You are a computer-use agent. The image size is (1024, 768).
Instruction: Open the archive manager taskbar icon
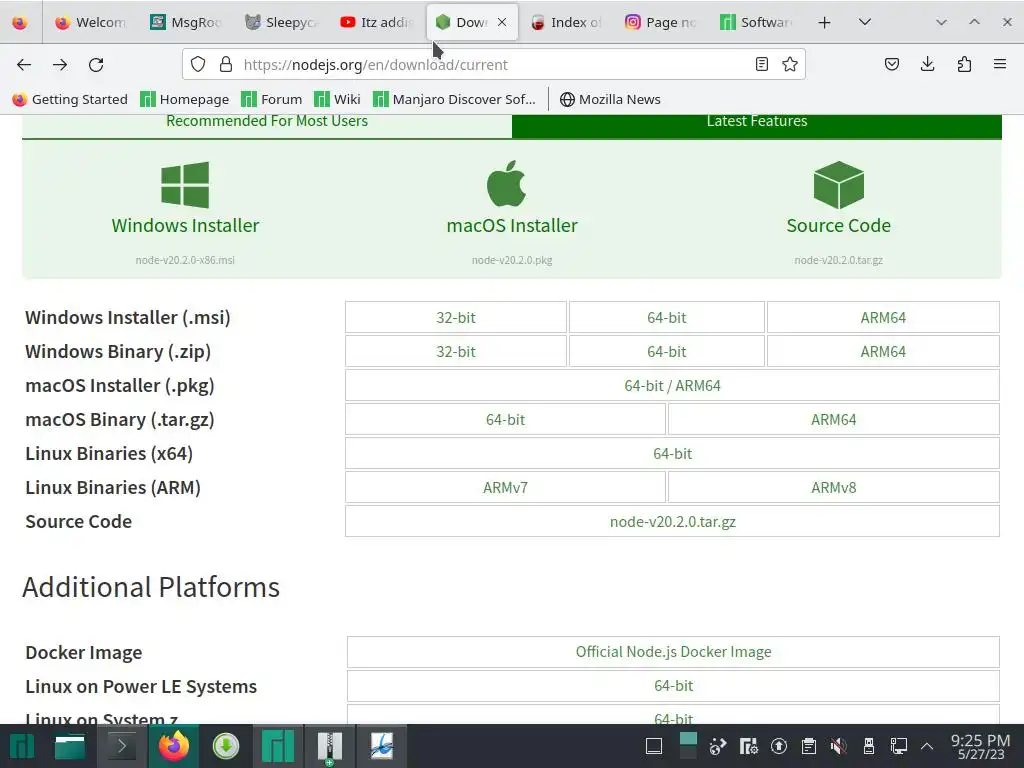(330, 747)
